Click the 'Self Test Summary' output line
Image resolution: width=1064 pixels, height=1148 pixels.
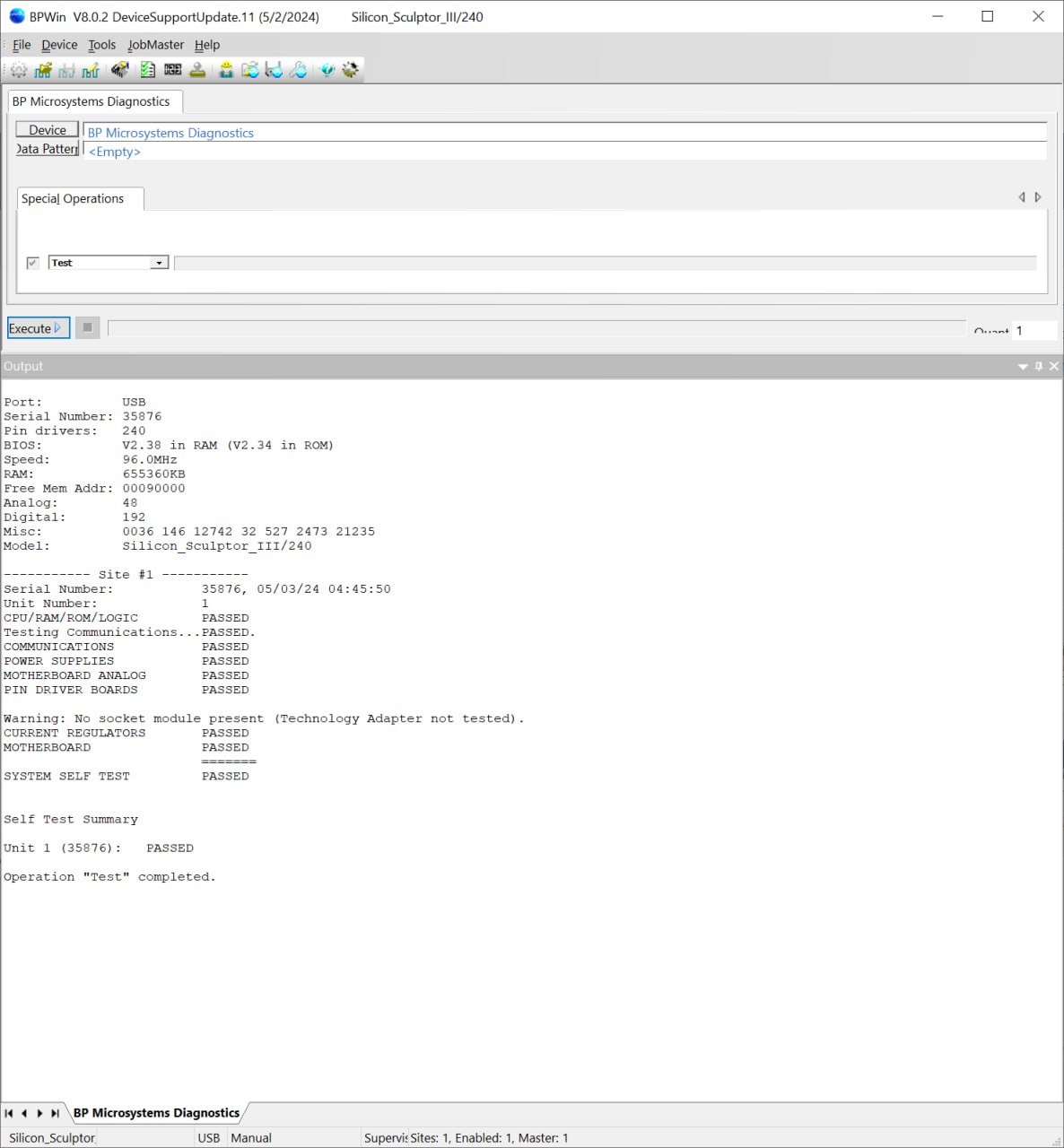pyautogui.click(x=71, y=819)
